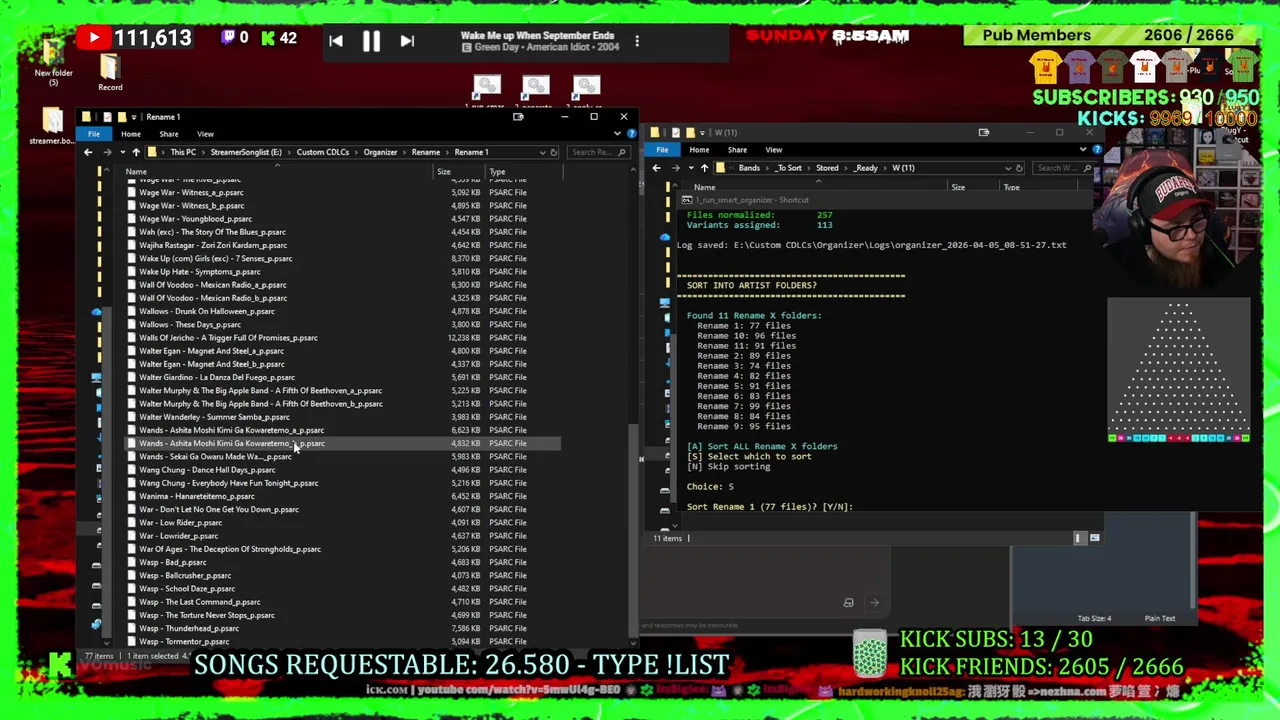
Task: Open Help in W (11) window
Action: (1096, 150)
